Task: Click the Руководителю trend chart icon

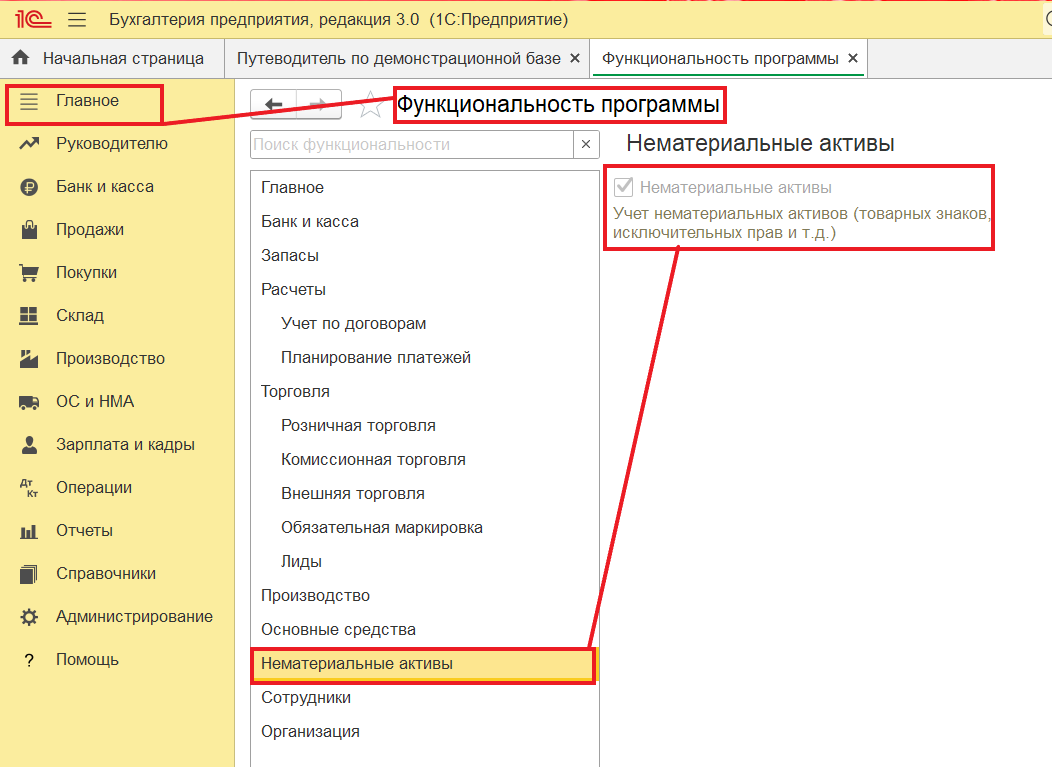Action: click(29, 144)
